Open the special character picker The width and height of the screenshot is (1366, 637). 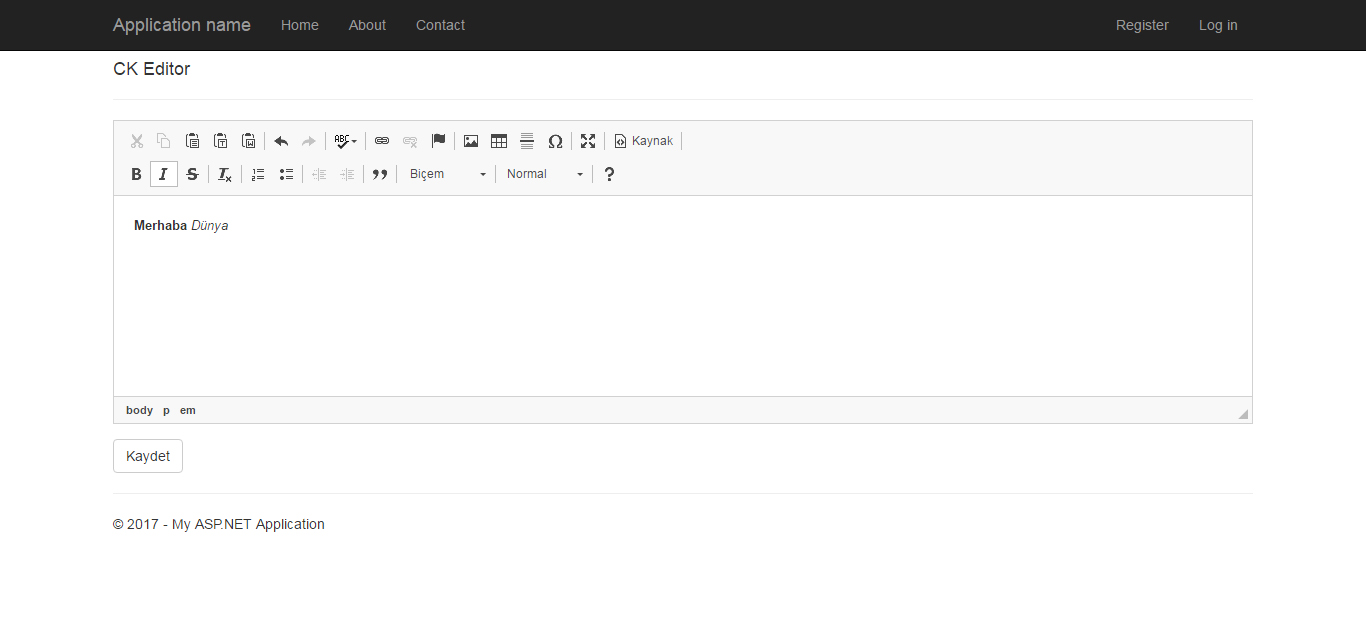point(555,141)
